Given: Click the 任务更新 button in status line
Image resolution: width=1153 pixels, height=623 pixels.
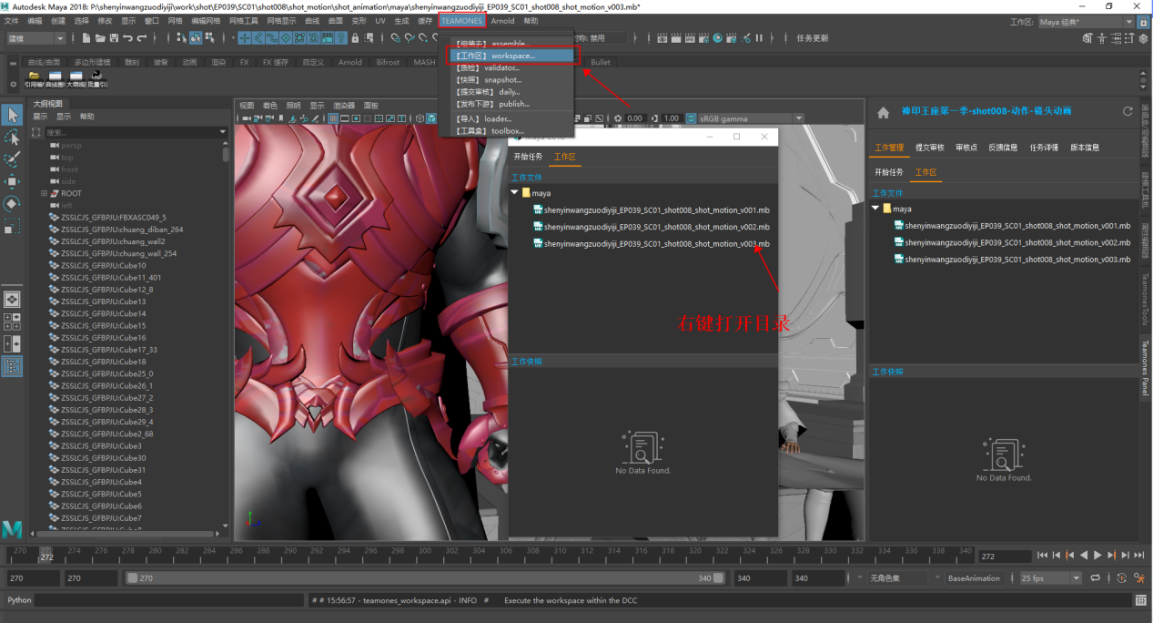Looking at the screenshot, I should pos(812,38).
